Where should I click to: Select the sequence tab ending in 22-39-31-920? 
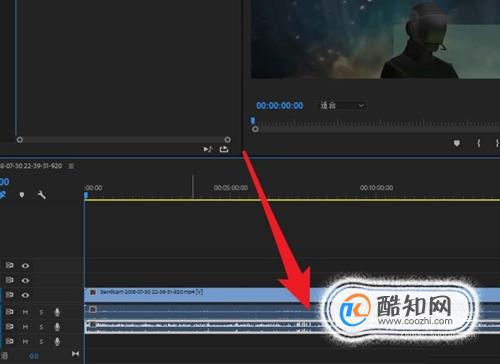point(31,166)
